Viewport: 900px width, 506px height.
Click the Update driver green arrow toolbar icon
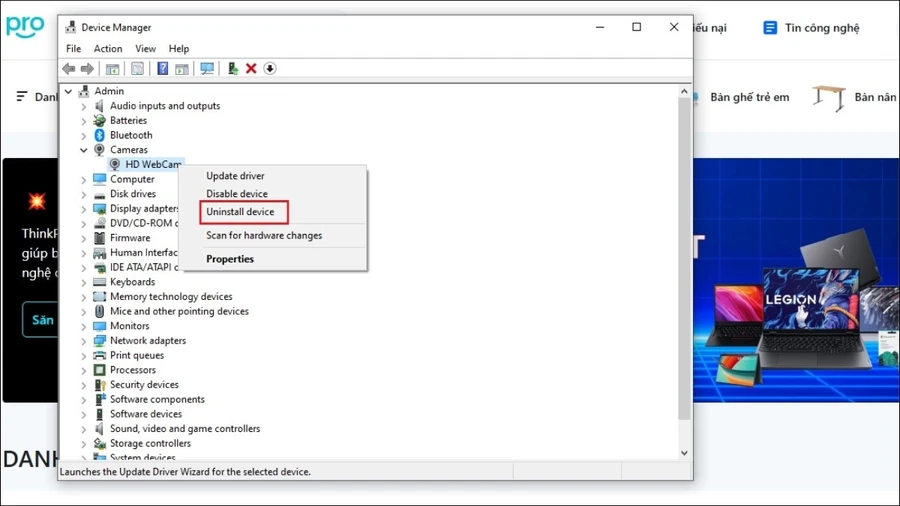[232, 69]
